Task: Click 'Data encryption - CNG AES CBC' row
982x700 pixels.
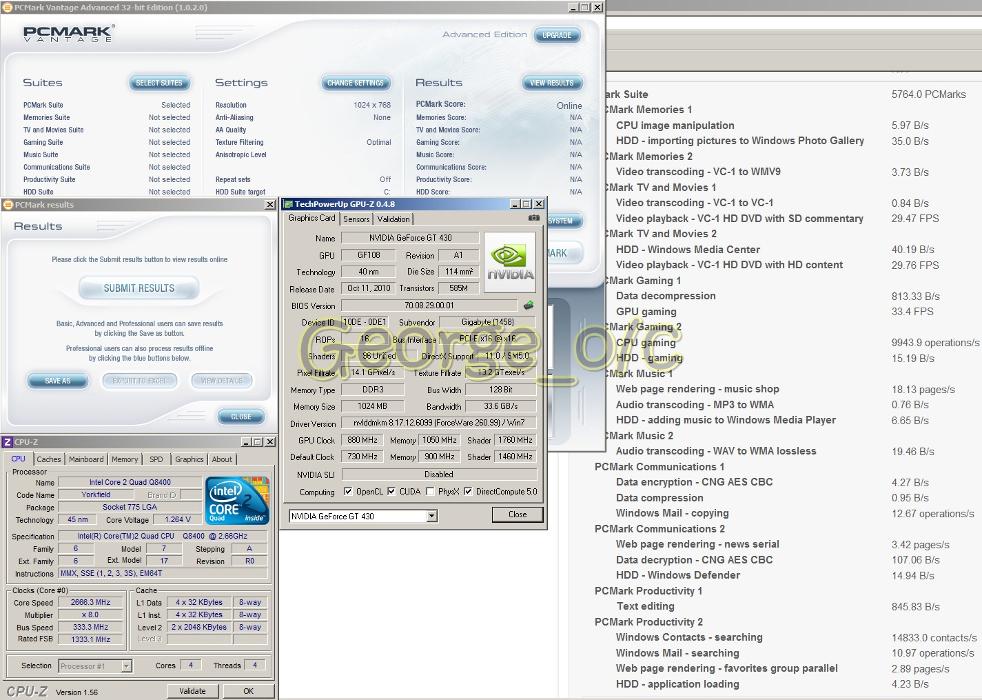Action: pyautogui.click(x=772, y=482)
